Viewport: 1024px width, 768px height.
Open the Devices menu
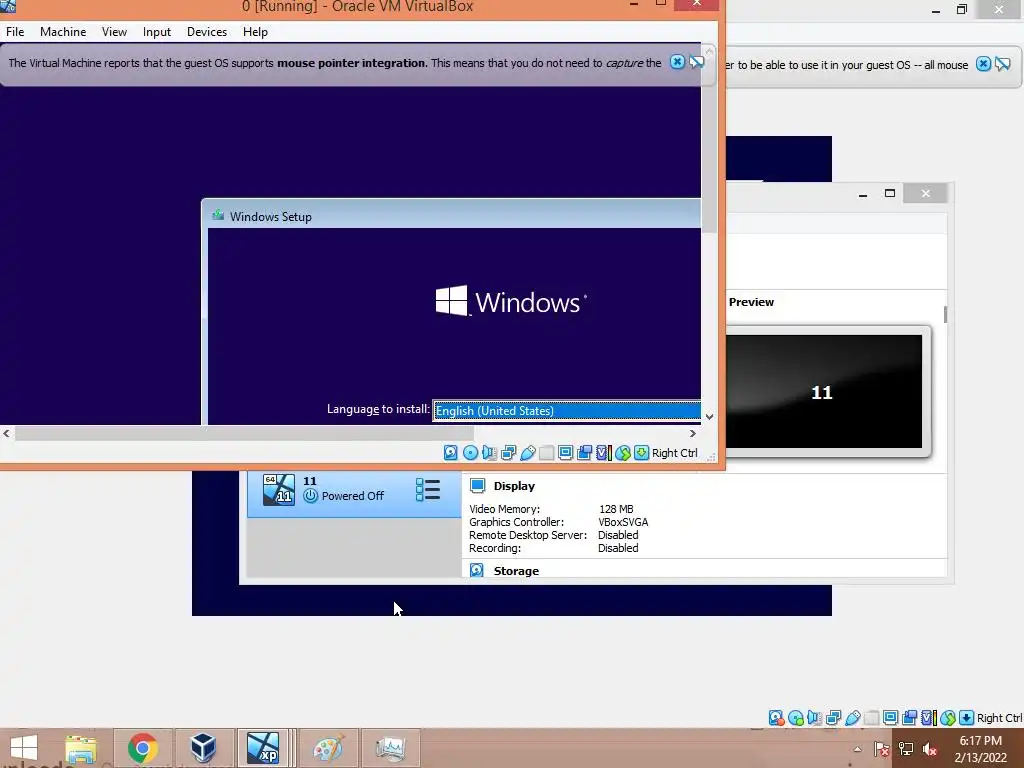pos(207,31)
